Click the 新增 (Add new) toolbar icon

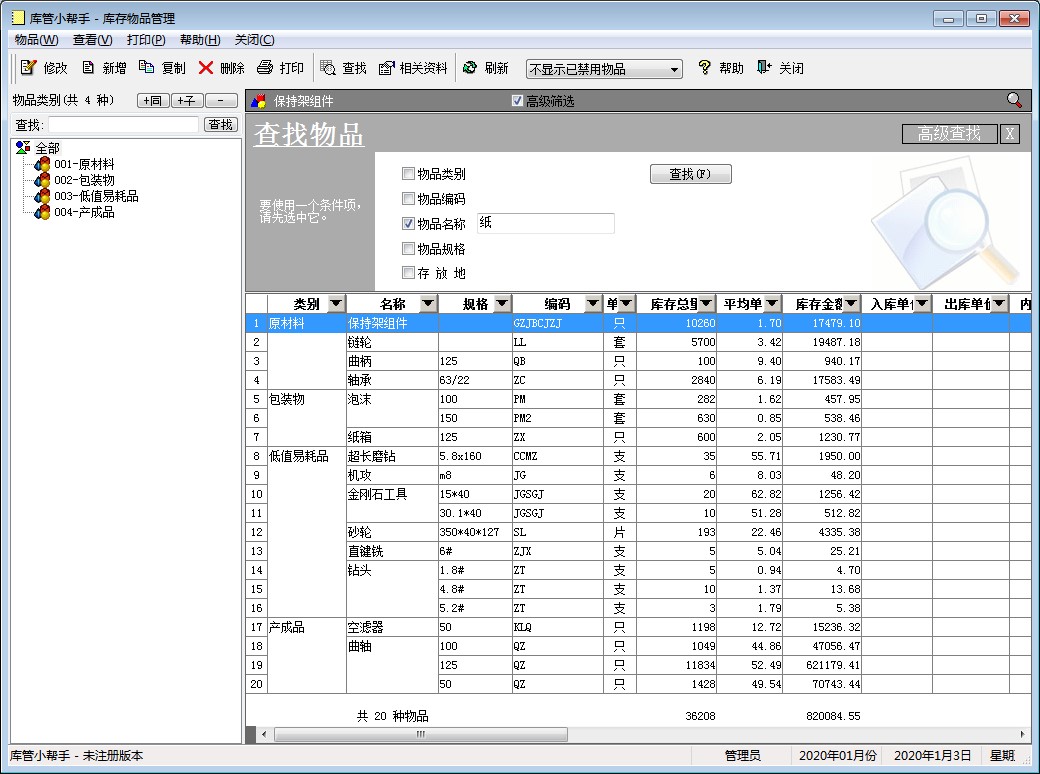coord(89,68)
